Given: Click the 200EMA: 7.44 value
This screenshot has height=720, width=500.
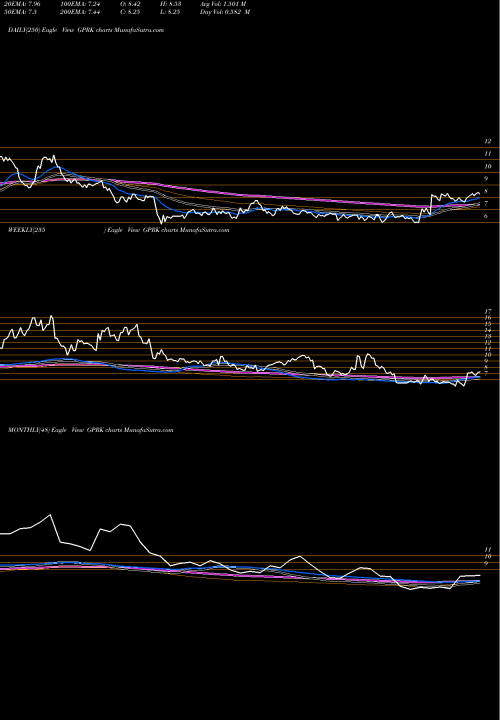Looking at the screenshot, I should coord(80,12).
